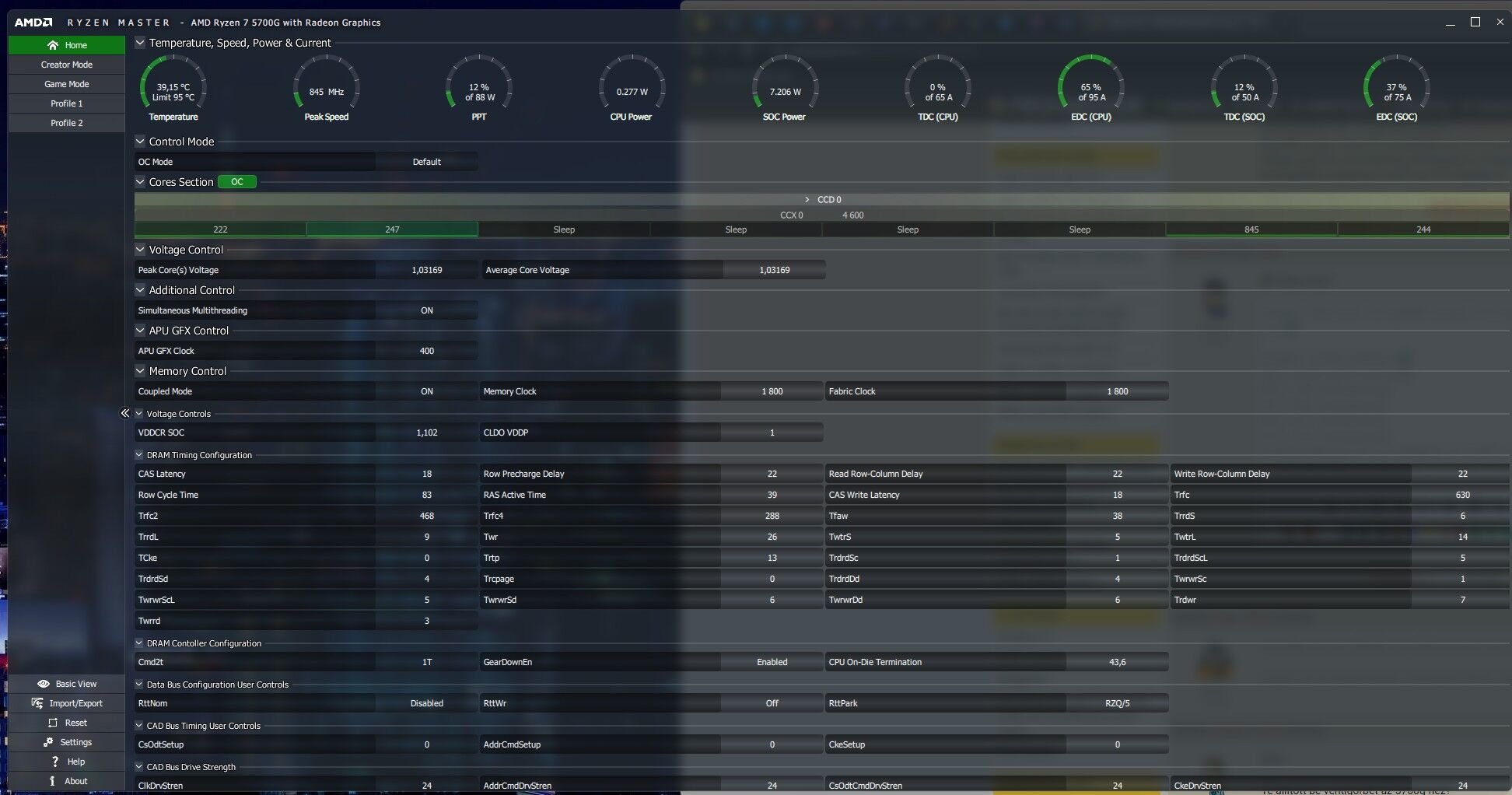
Task: Collapse Temperature, Speed, Power & Current section
Action: click(140, 43)
